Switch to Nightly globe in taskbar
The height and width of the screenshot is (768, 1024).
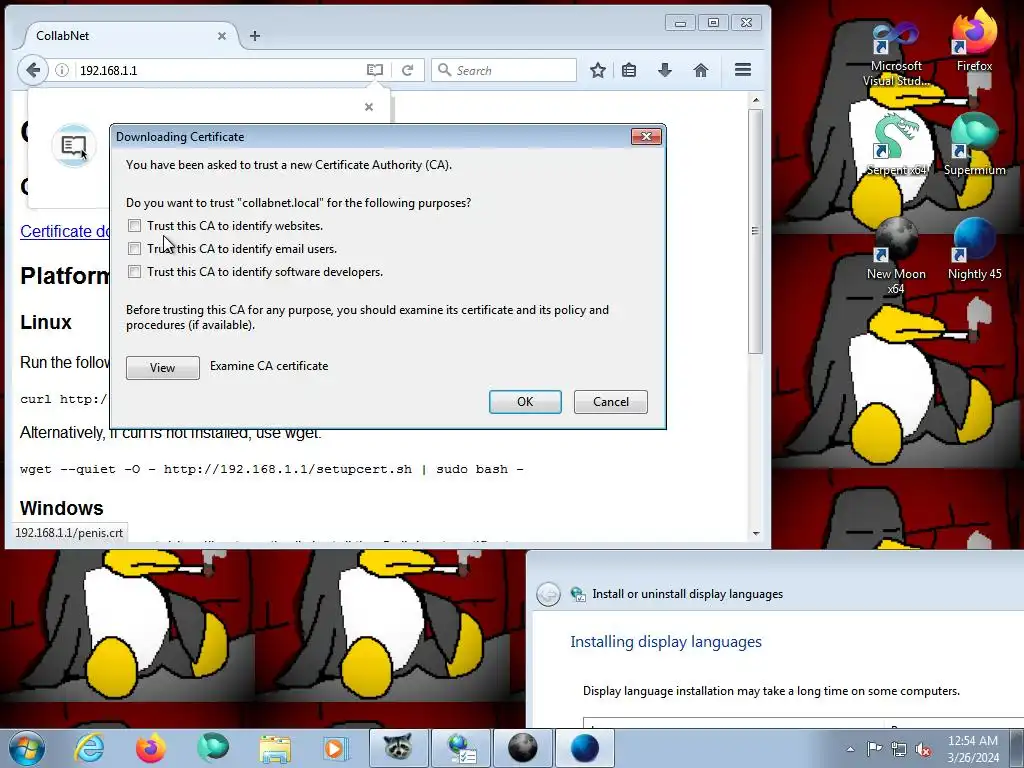(584, 748)
